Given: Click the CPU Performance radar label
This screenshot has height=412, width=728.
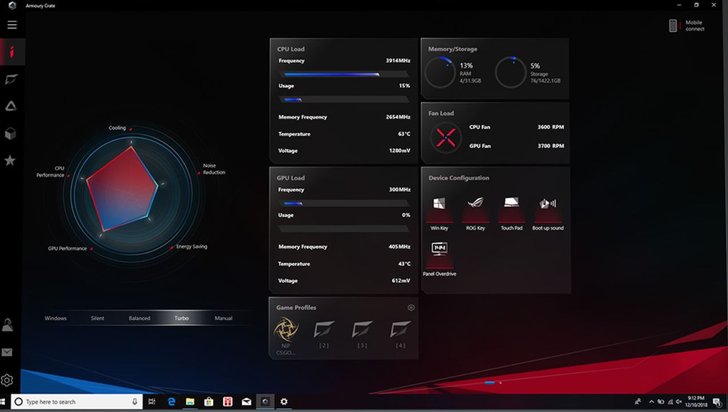Looking at the screenshot, I should (51, 171).
